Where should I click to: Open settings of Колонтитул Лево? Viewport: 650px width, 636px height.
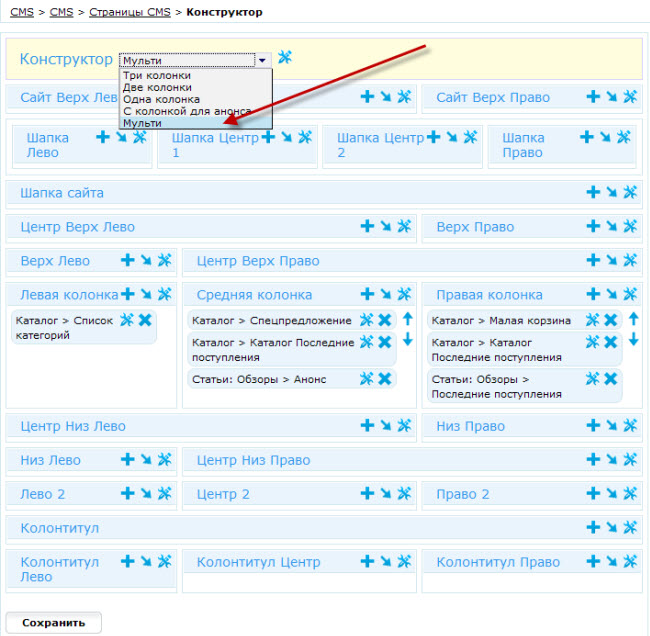pyautogui.click(x=165, y=561)
